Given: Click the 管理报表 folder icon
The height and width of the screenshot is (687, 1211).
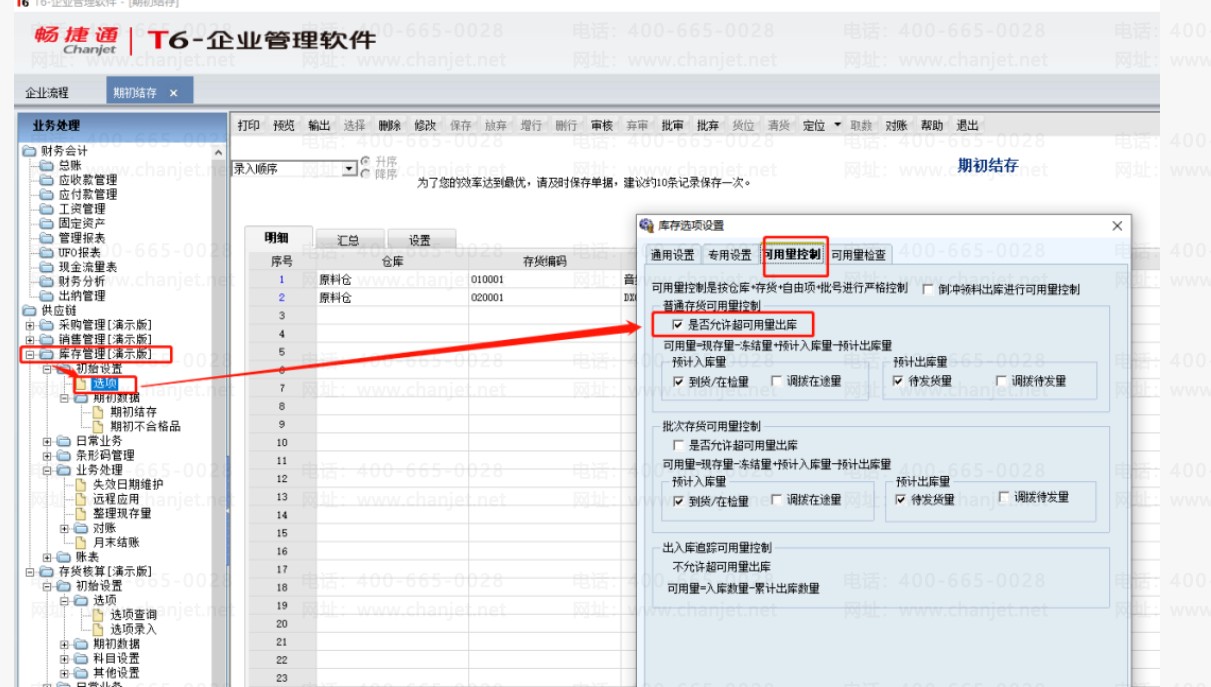Looking at the screenshot, I should 47,238.
